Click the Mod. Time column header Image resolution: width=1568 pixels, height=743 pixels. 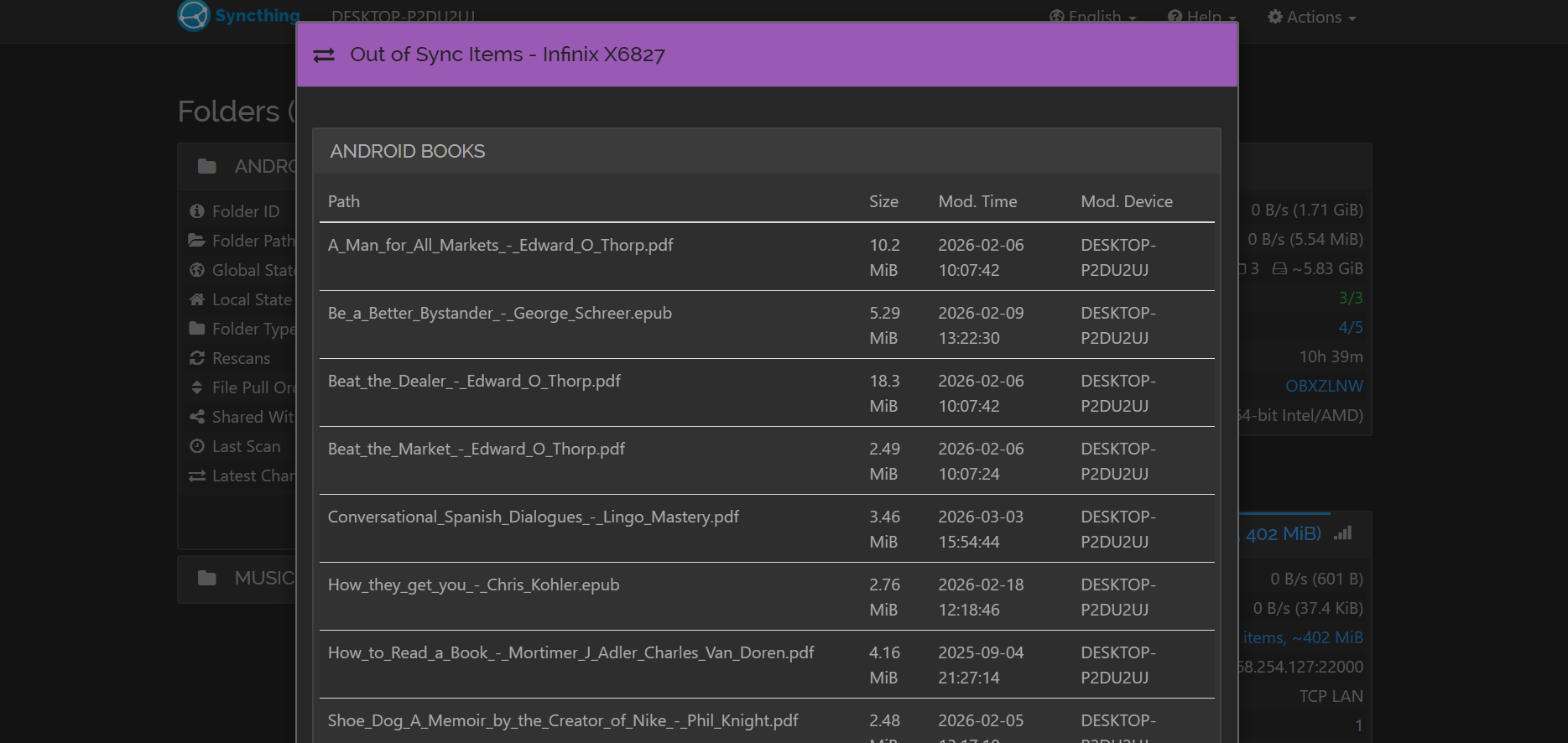click(977, 201)
